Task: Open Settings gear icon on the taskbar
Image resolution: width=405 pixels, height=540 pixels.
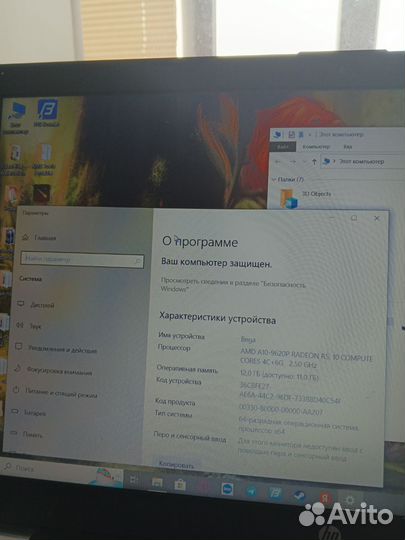Action: [x=349, y=500]
